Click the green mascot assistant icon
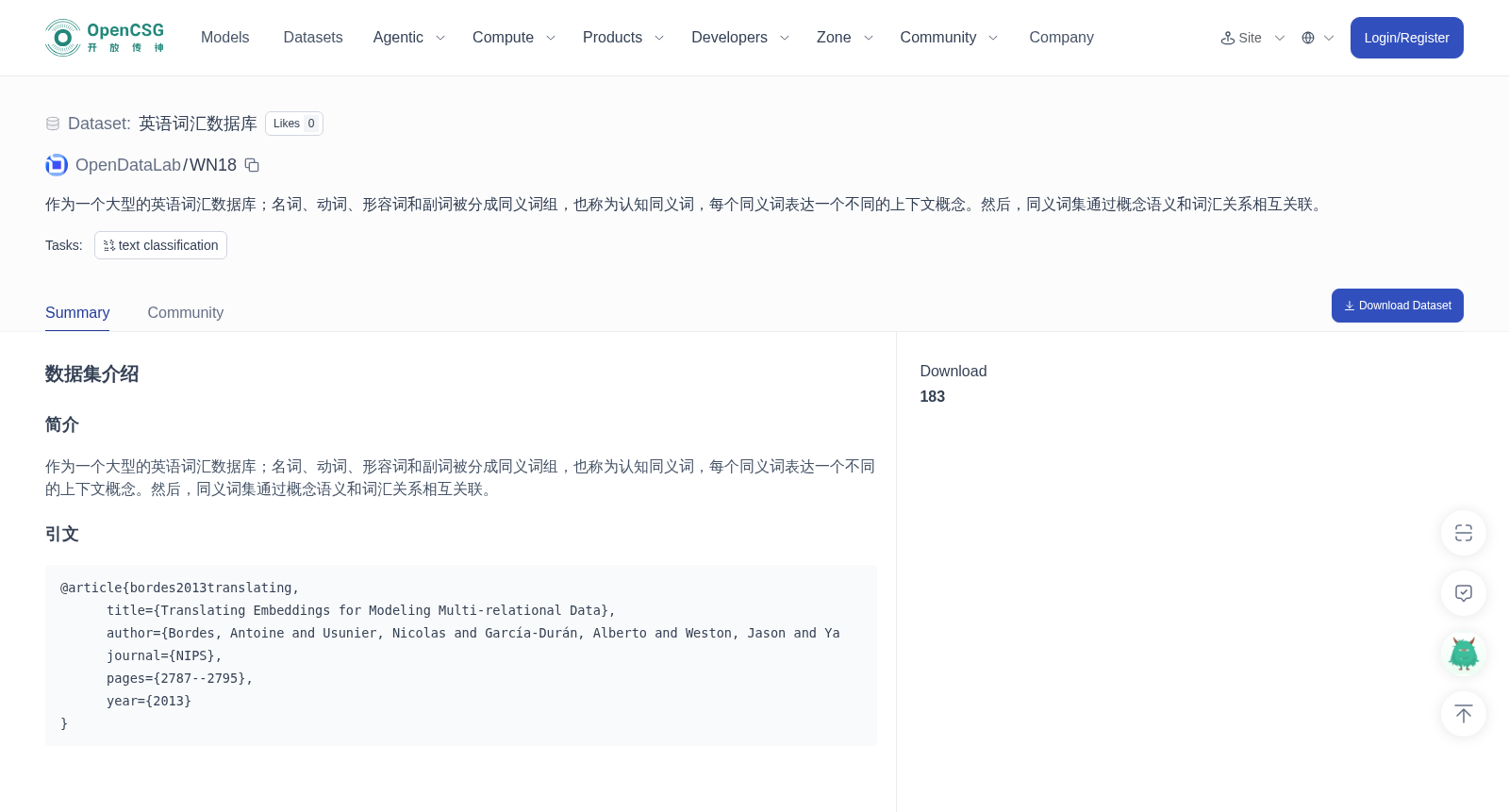The image size is (1509, 812). [1464, 654]
